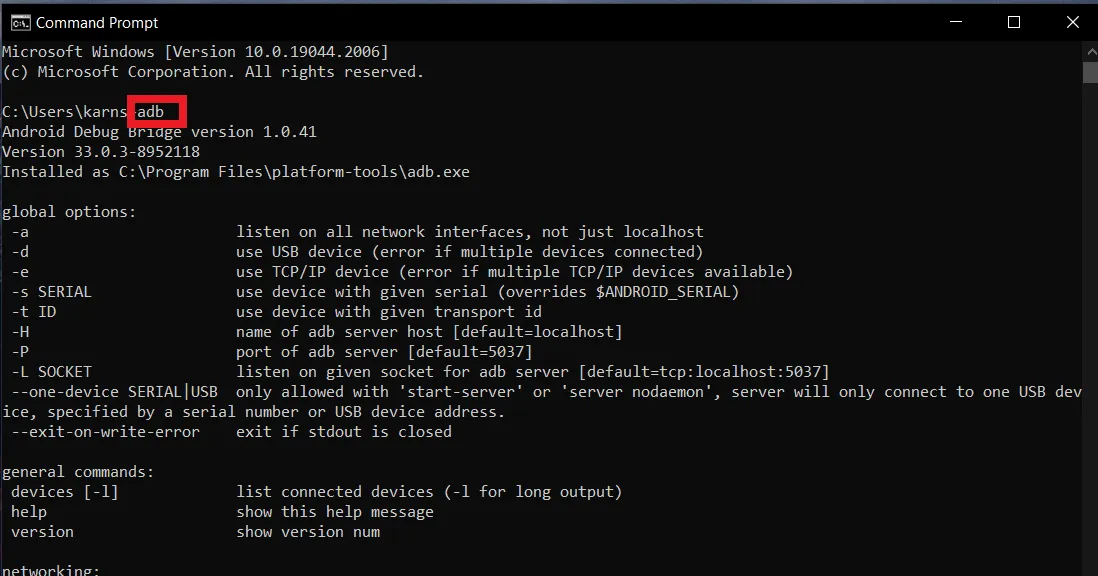Click the 'help' command entry

tap(29, 512)
